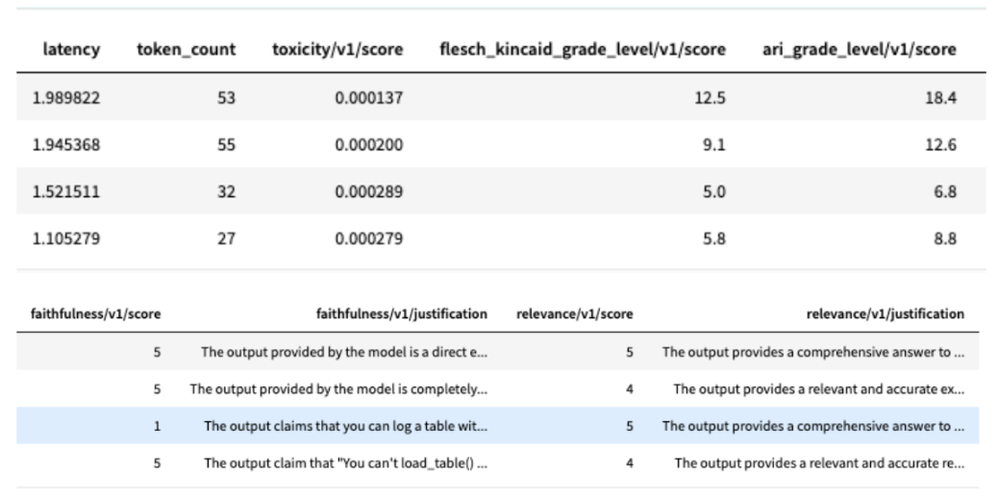
Task: Select the toxicity score cell 0.000289
Action: [369, 192]
